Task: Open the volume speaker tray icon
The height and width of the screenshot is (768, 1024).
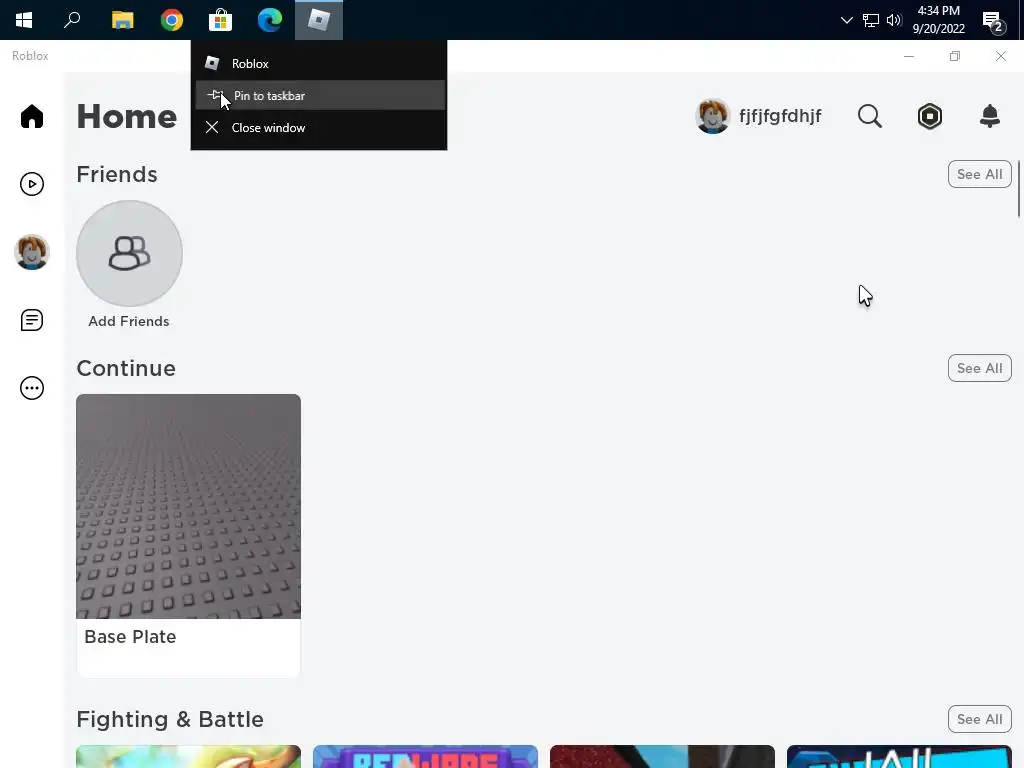Action: [x=894, y=20]
